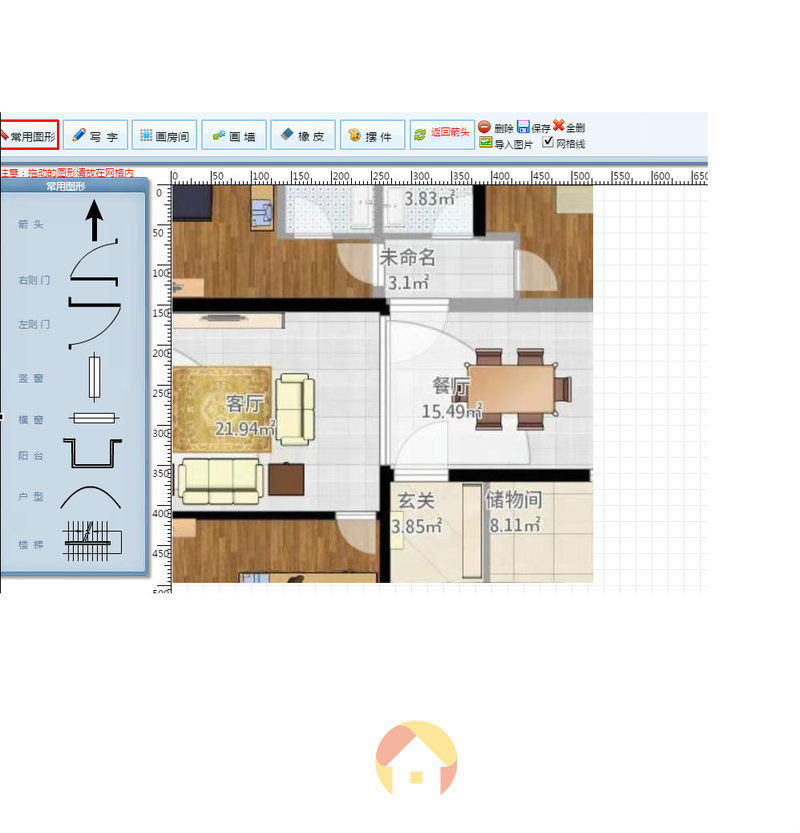
Task: Click the 储物间 8.11㎡ room label
Action: point(514,512)
